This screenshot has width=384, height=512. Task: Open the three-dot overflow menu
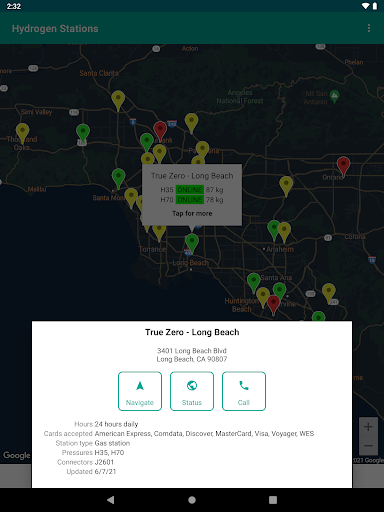click(369, 28)
